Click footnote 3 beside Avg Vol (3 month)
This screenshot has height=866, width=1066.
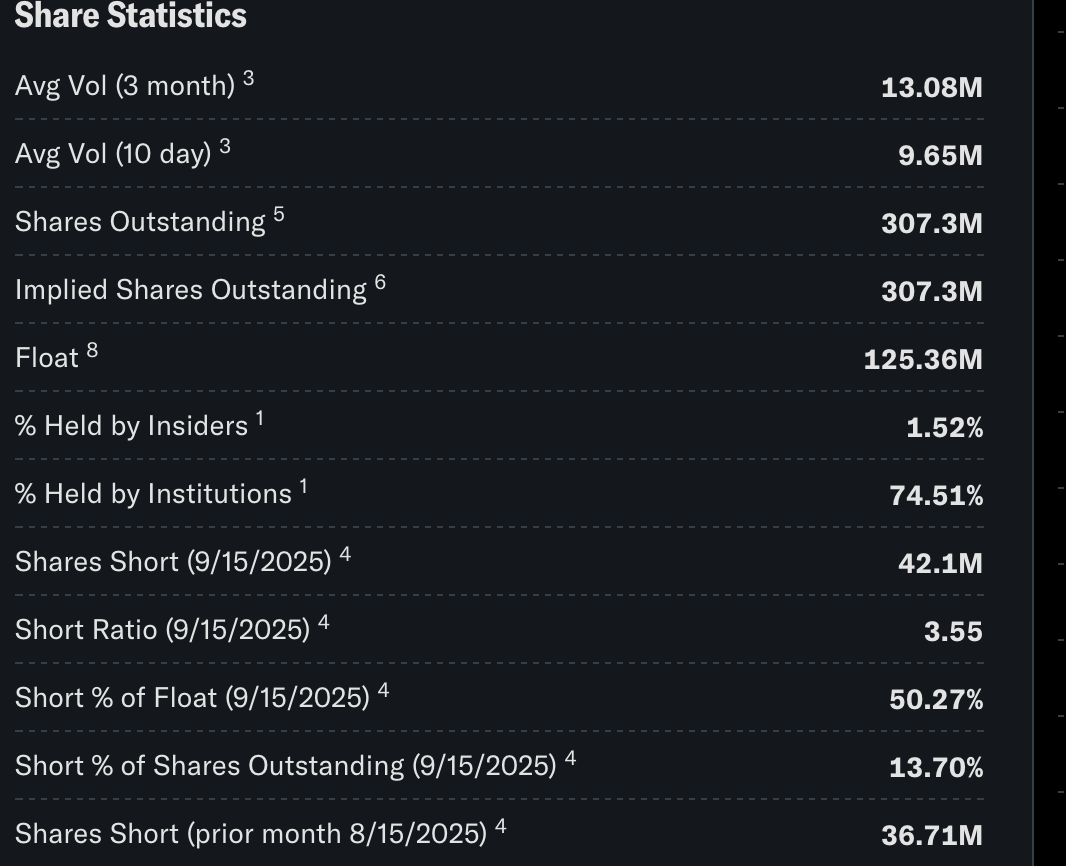[248, 79]
